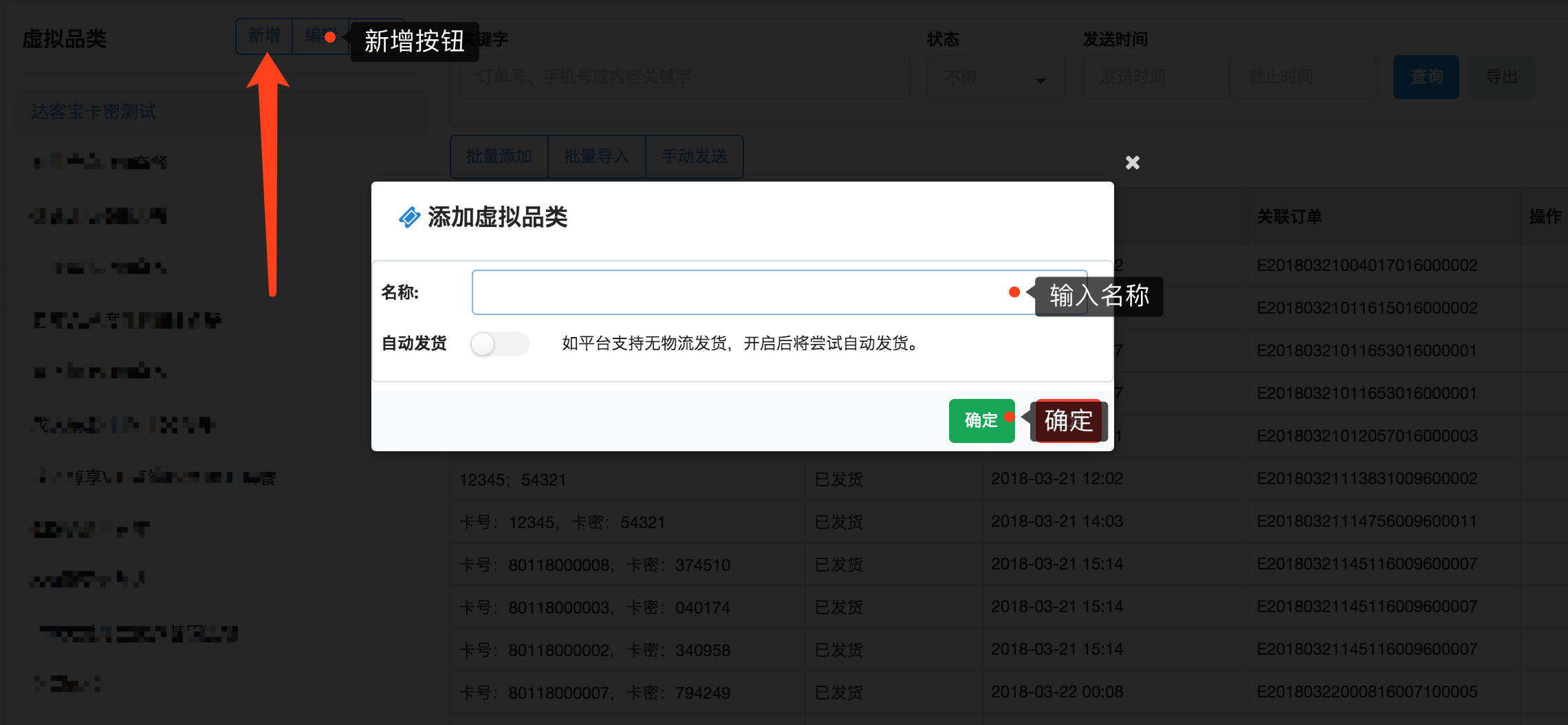The height and width of the screenshot is (725, 1568).
Task: Click the 发送时间 start date field
Action: pos(1155,77)
